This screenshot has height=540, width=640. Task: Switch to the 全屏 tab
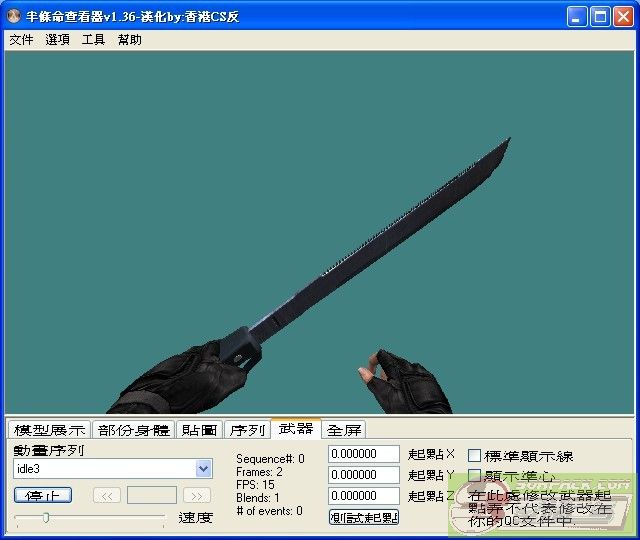click(x=344, y=430)
